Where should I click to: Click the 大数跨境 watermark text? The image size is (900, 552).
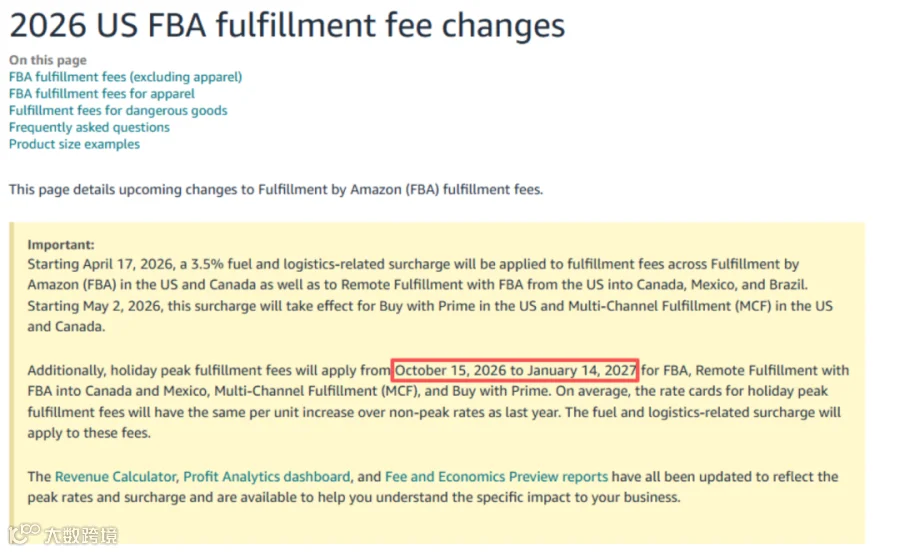(81, 535)
